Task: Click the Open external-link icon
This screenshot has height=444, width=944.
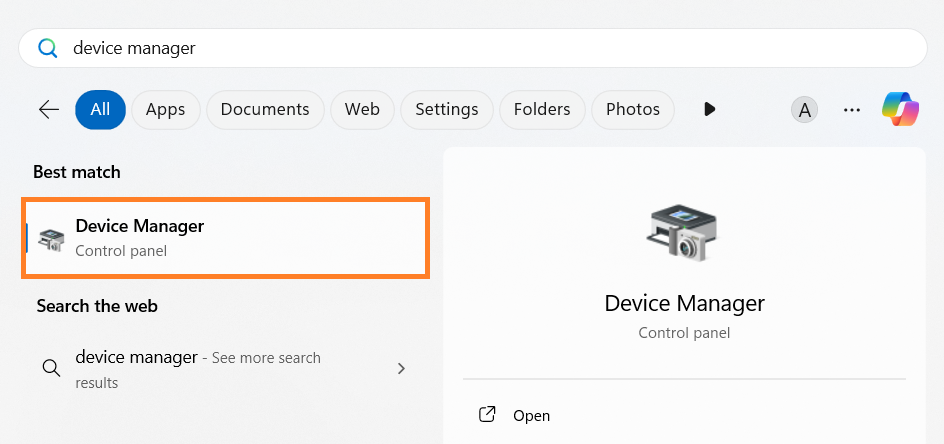Action: tap(488, 415)
